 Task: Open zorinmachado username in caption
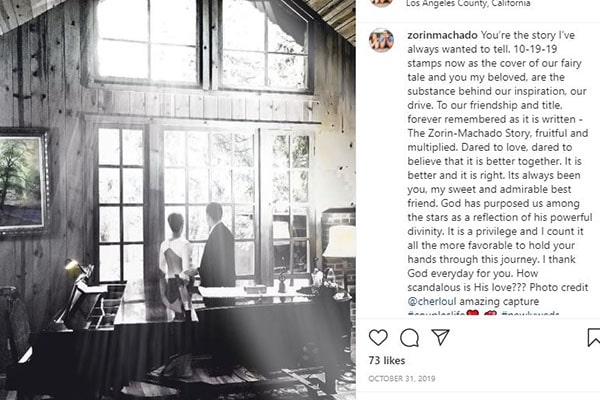click(x=442, y=35)
